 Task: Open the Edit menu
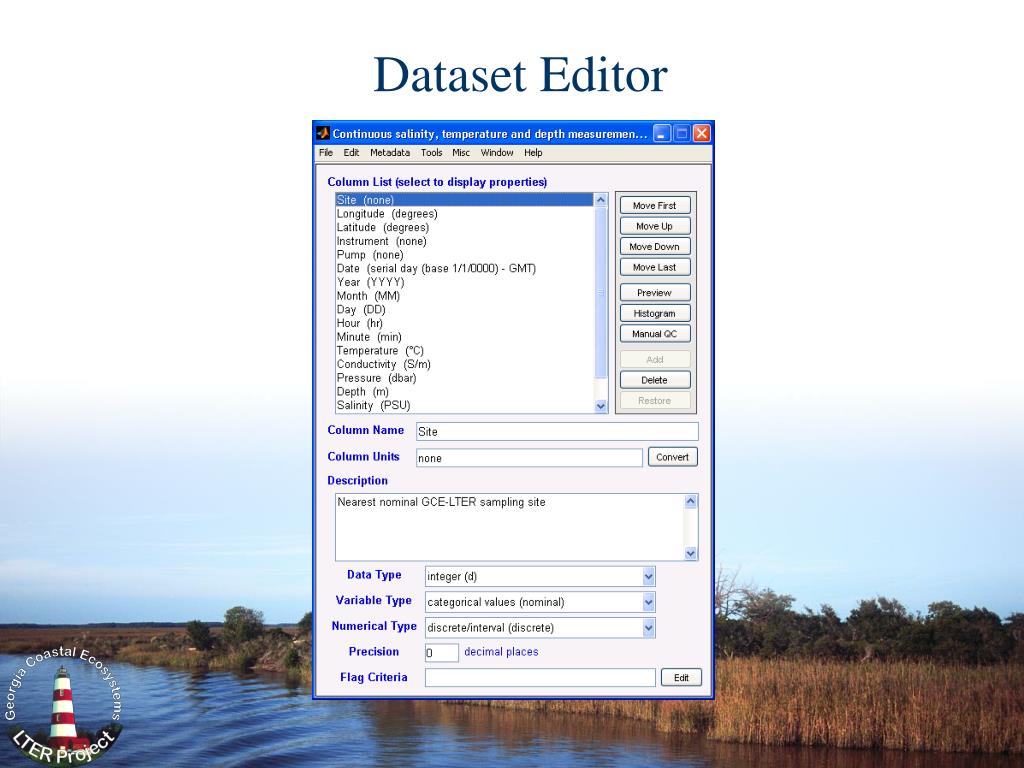pos(351,153)
